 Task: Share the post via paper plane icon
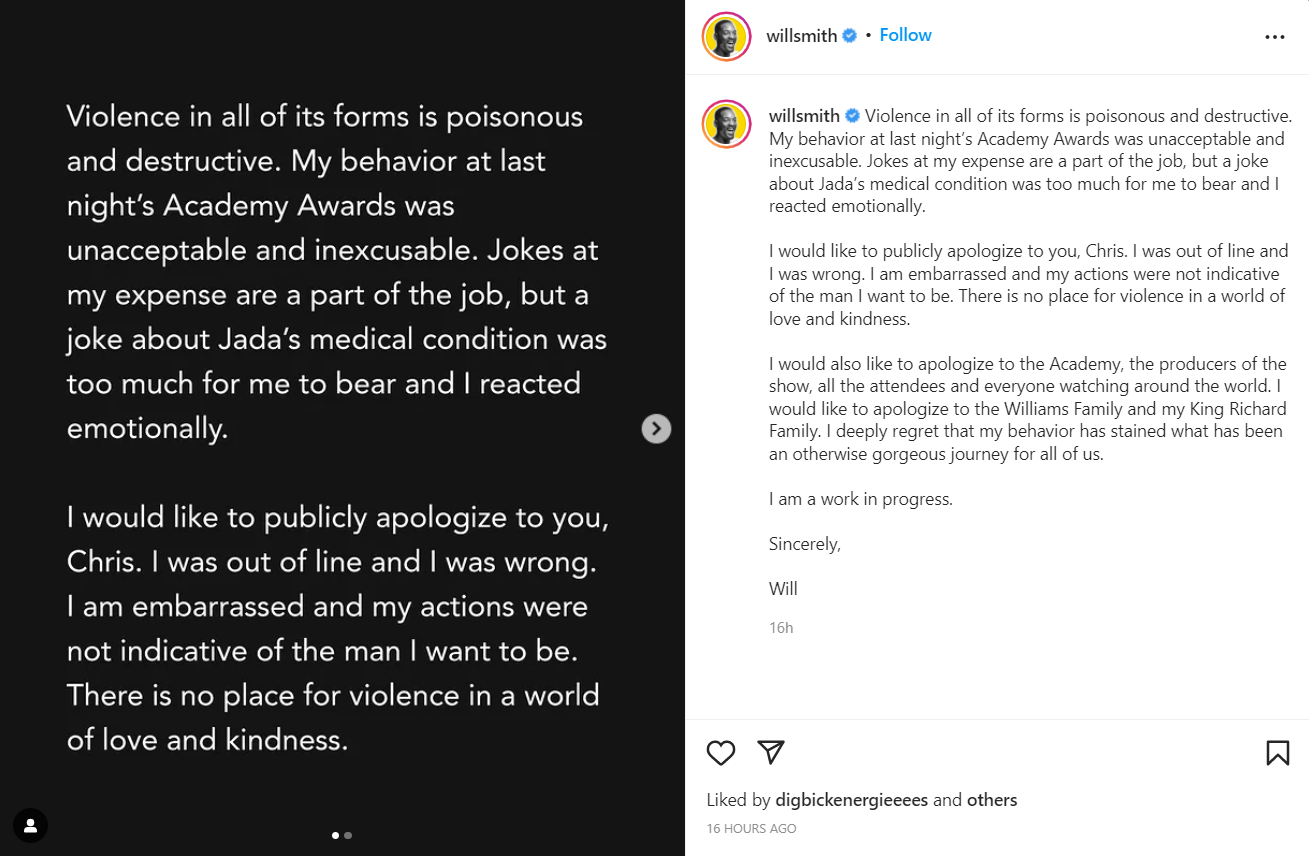(x=771, y=752)
